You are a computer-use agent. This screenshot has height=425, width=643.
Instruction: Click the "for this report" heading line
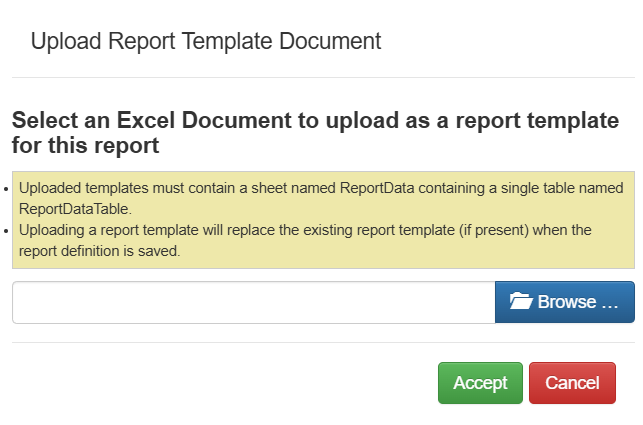pos(85,146)
